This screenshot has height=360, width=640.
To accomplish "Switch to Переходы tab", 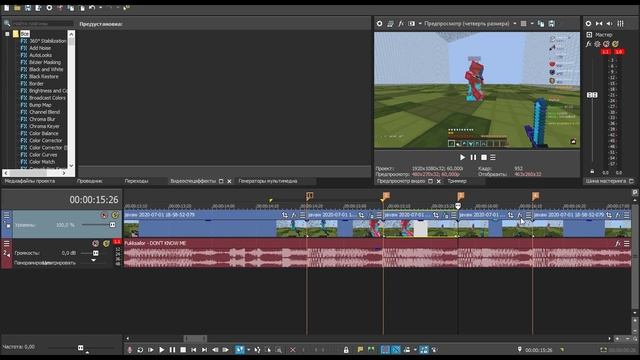I will [136, 181].
